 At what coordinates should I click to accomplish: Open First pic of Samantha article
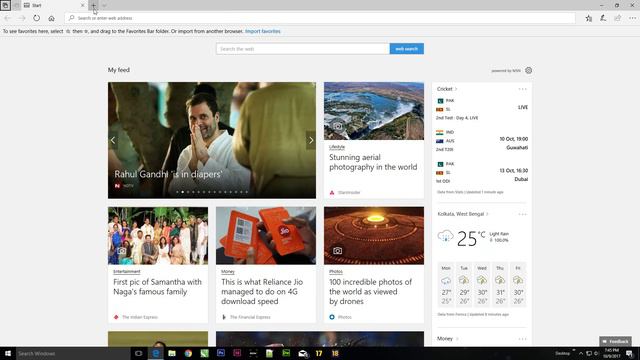(157, 287)
